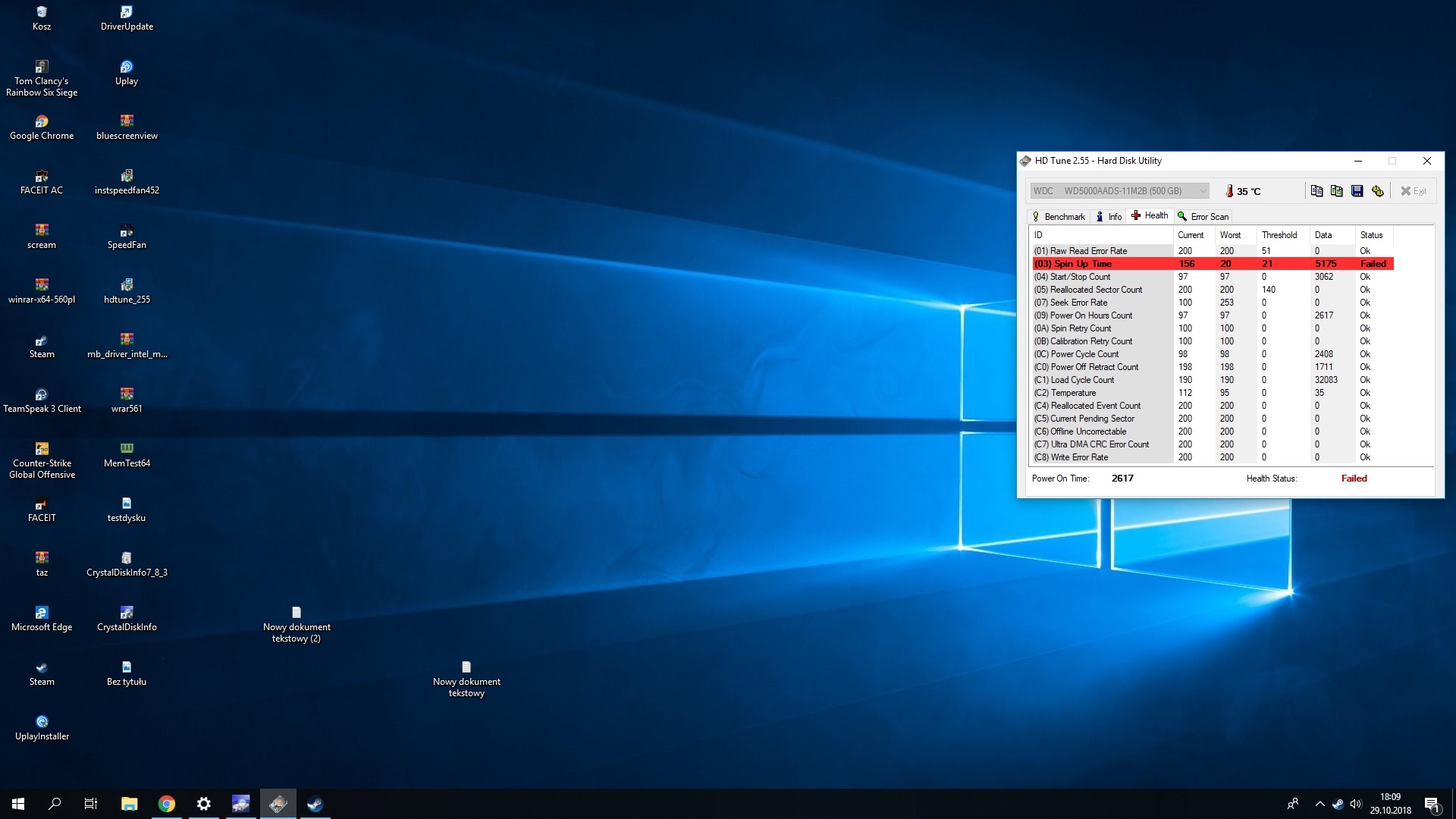The width and height of the screenshot is (1456, 819).
Task: Select the mb_driver_intel_m... archive icon
Action: pyautogui.click(x=127, y=347)
